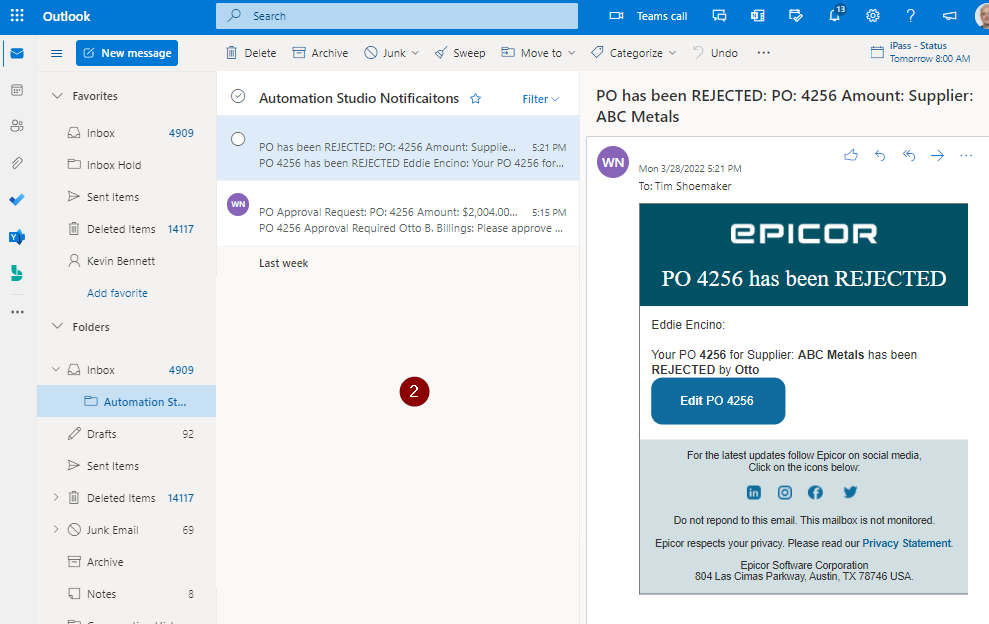This screenshot has height=624, width=989.
Task: Open the Notes folder
Action: point(127,594)
